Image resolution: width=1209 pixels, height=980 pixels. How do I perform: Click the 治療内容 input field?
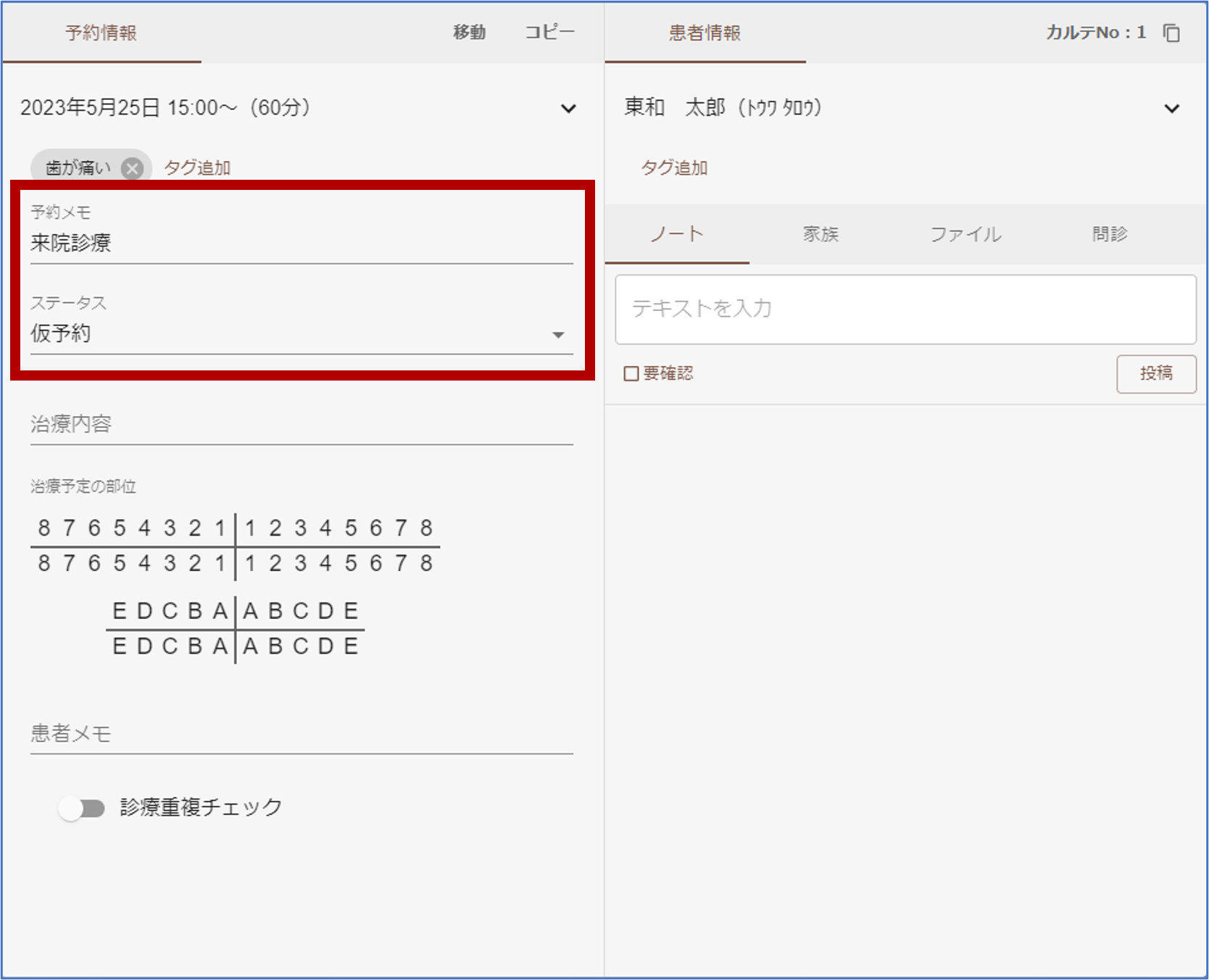(301, 425)
